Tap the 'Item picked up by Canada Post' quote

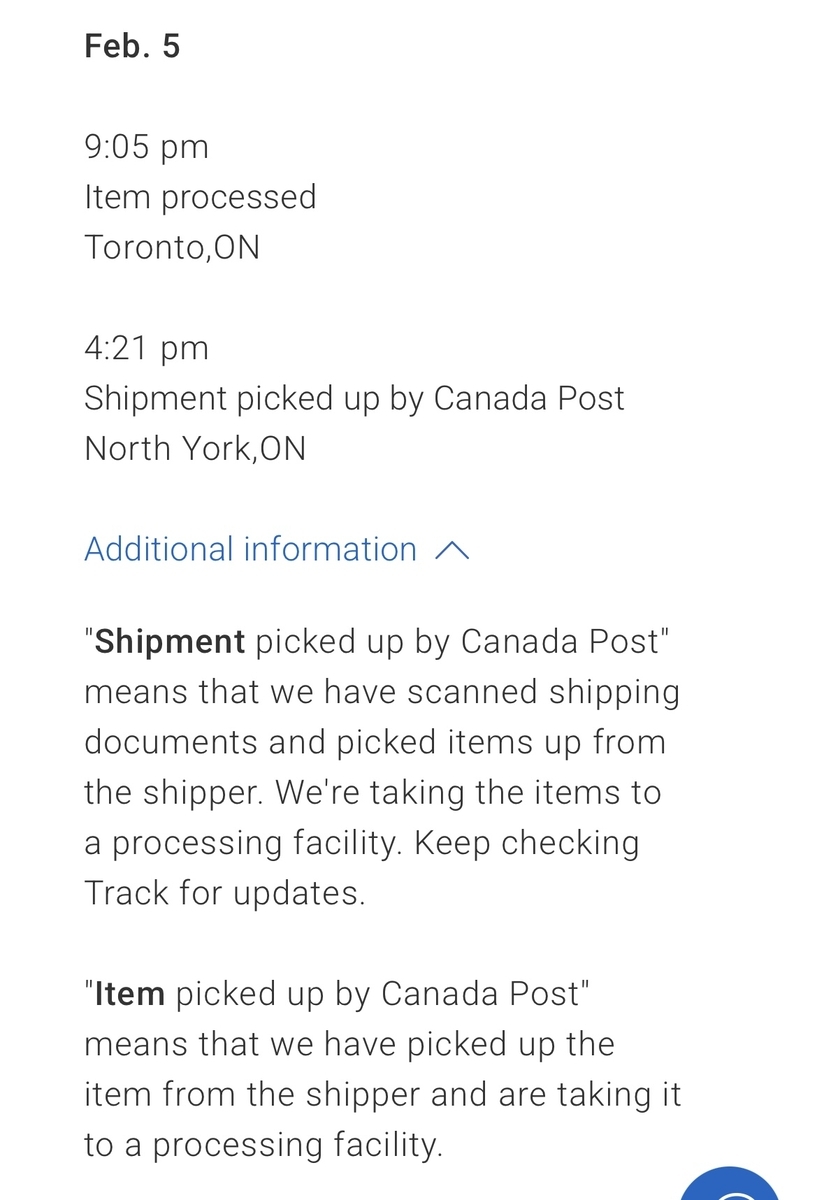point(340,994)
